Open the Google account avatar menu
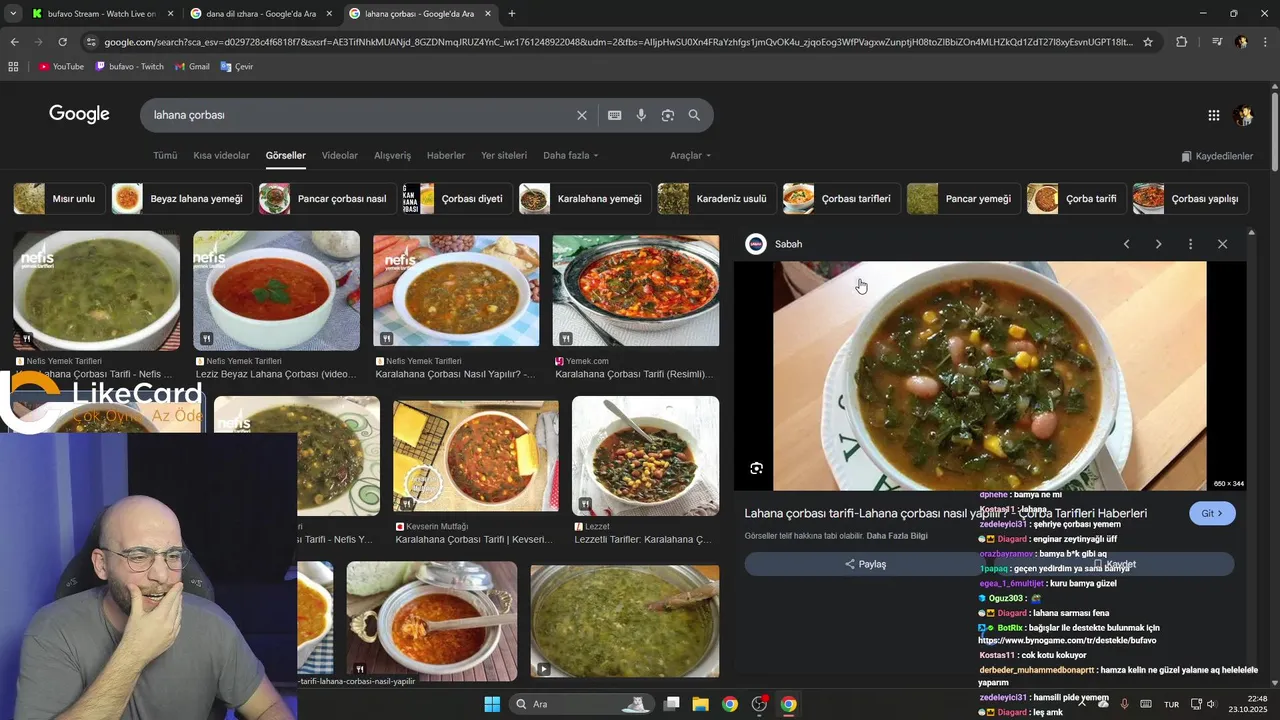 pyautogui.click(x=1244, y=115)
